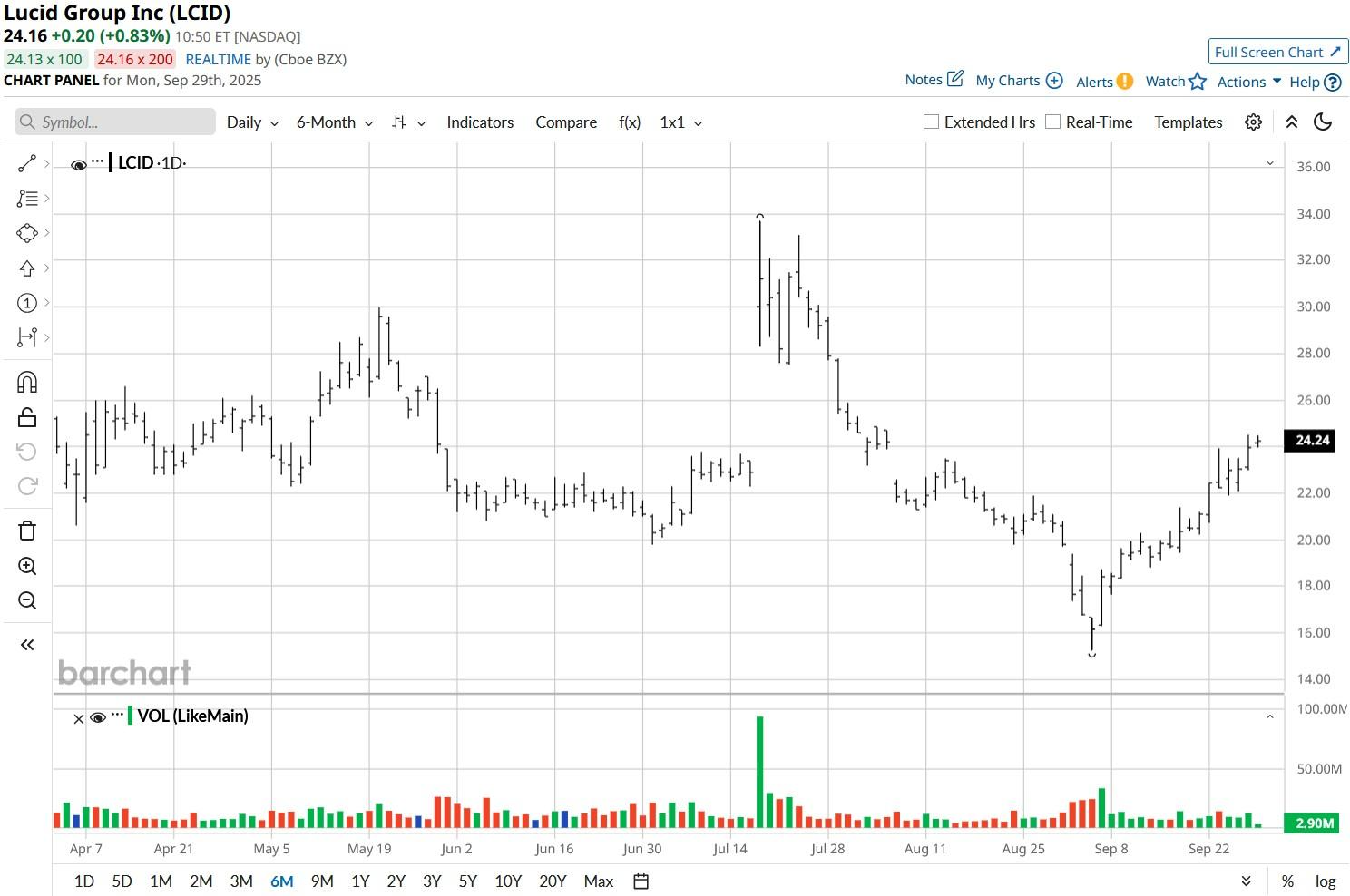Zoom in on the chart
Viewport: 1350px width, 896px height.
[27, 567]
